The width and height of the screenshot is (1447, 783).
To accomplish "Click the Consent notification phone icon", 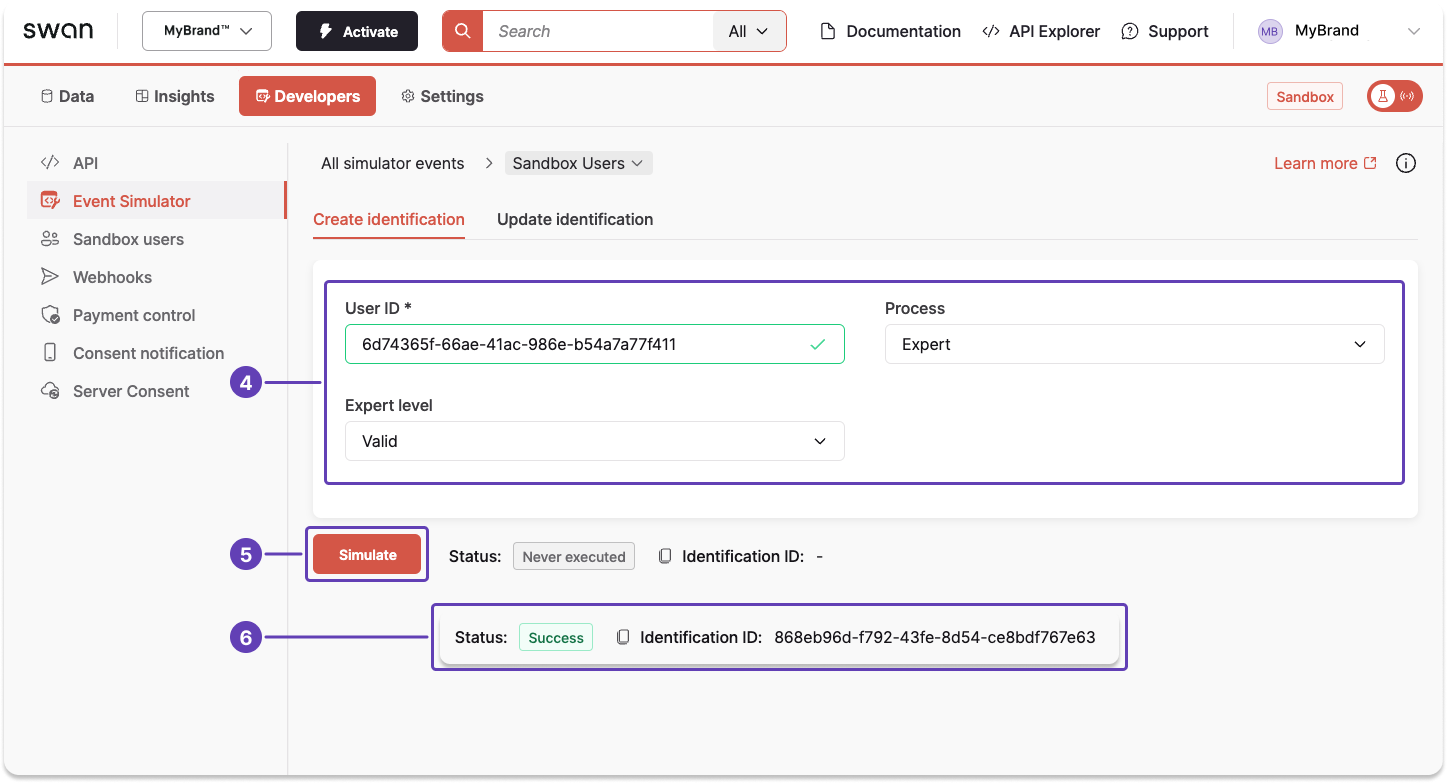I will click(50, 353).
